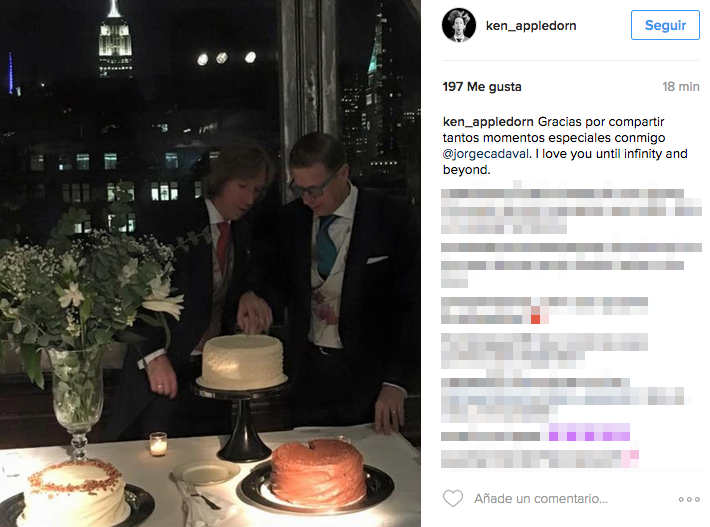710x527 pixels.
Task: Open the 18 min timestamp link
Action: pyautogui.click(x=681, y=86)
